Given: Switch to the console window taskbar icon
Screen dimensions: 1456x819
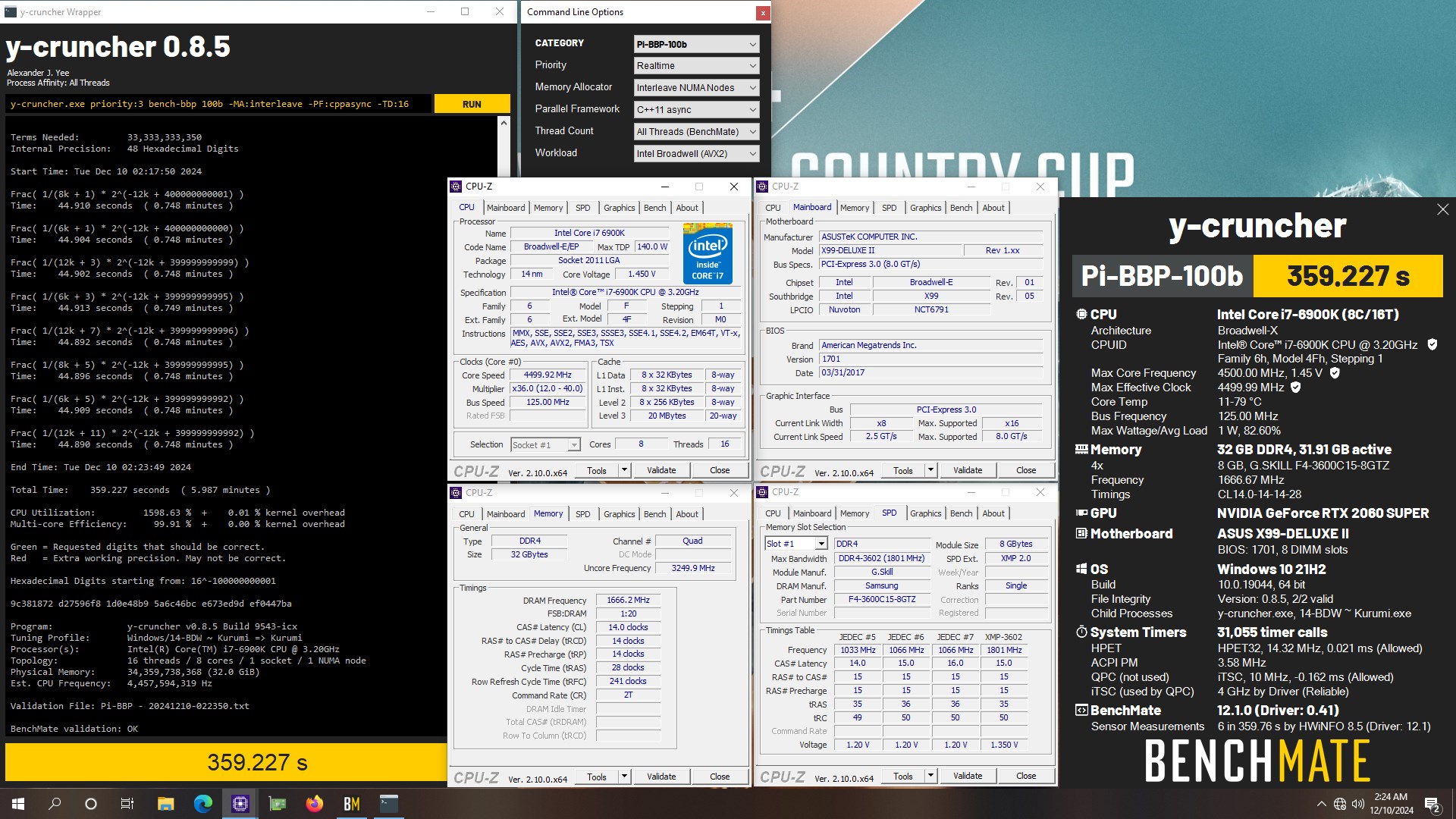Looking at the screenshot, I should click(388, 804).
